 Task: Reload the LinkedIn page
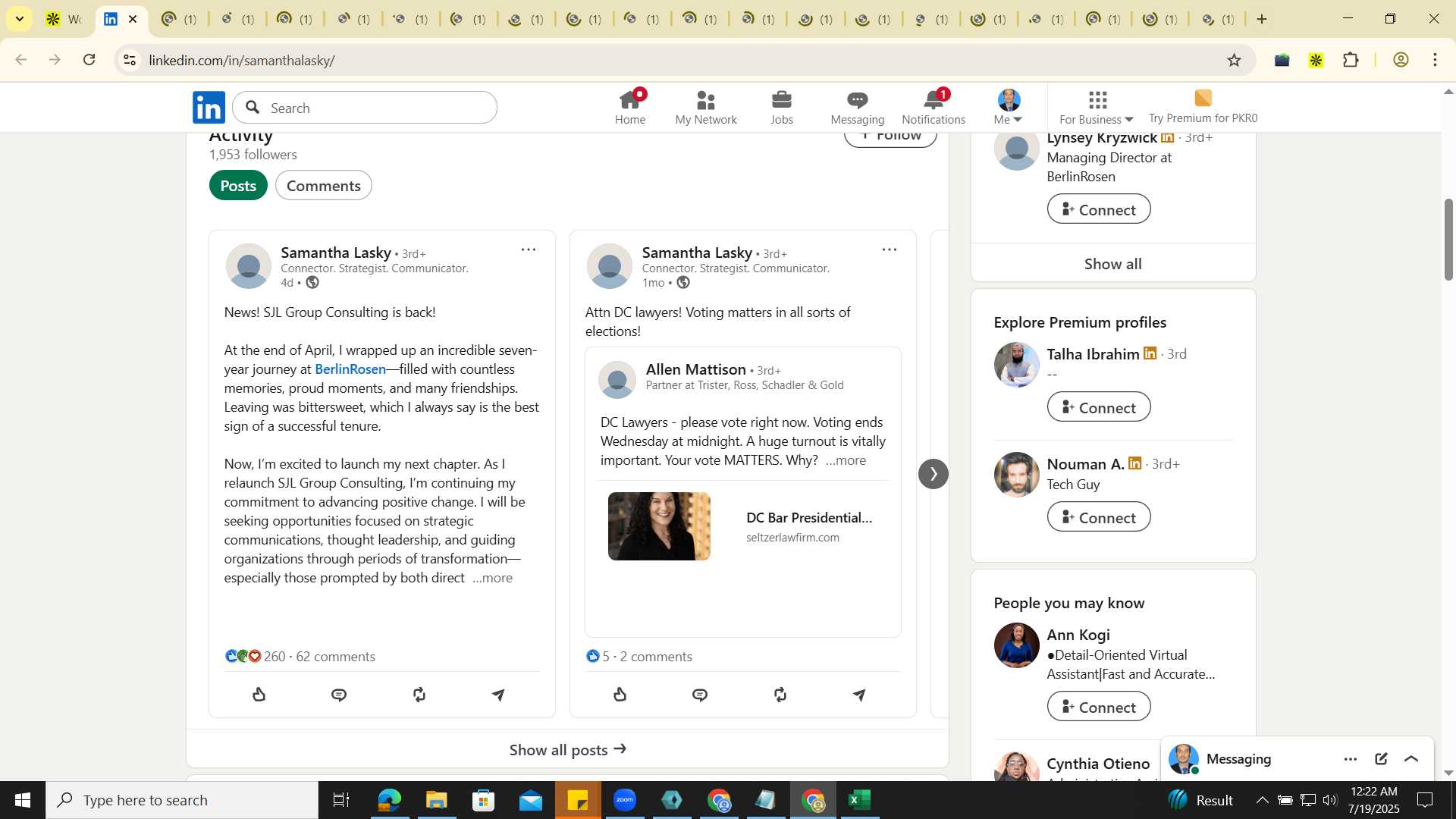(x=89, y=60)
